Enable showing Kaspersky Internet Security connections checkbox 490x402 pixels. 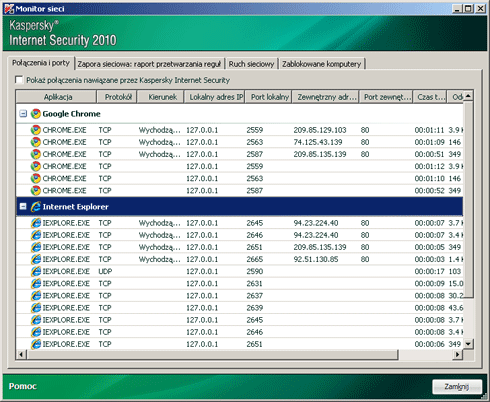(x=19, y=80)
